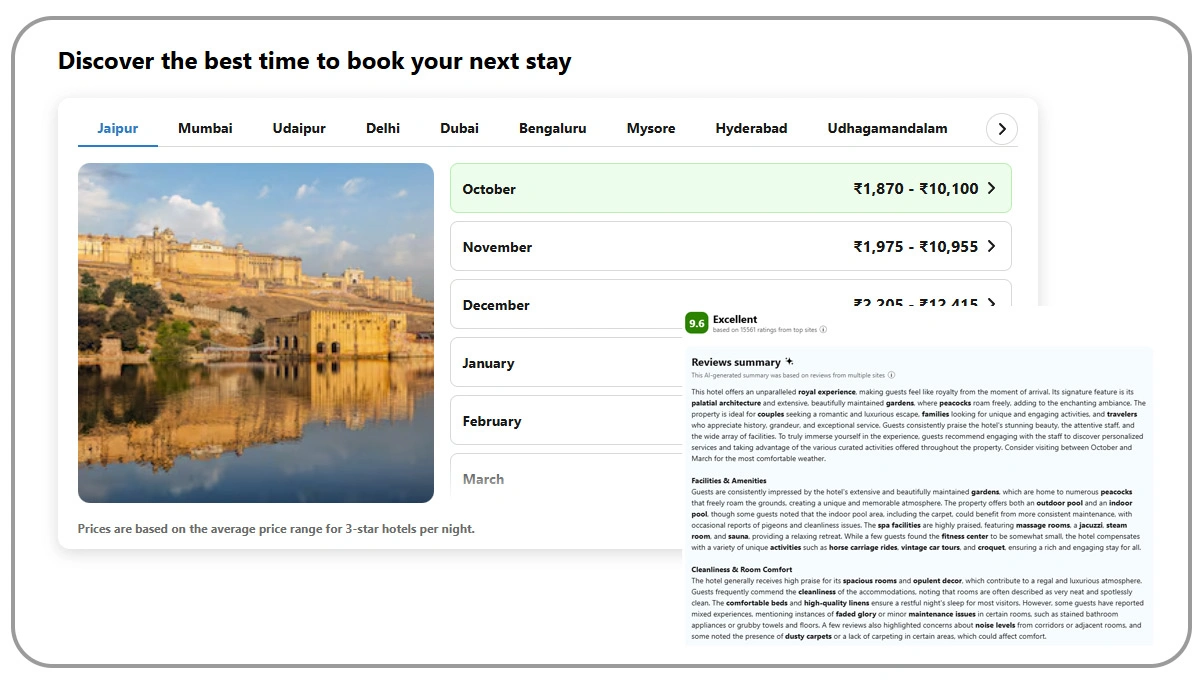Open the Udhagamandalam tab
Screen dimensions: 1202x684
click(x=886, y=128)
